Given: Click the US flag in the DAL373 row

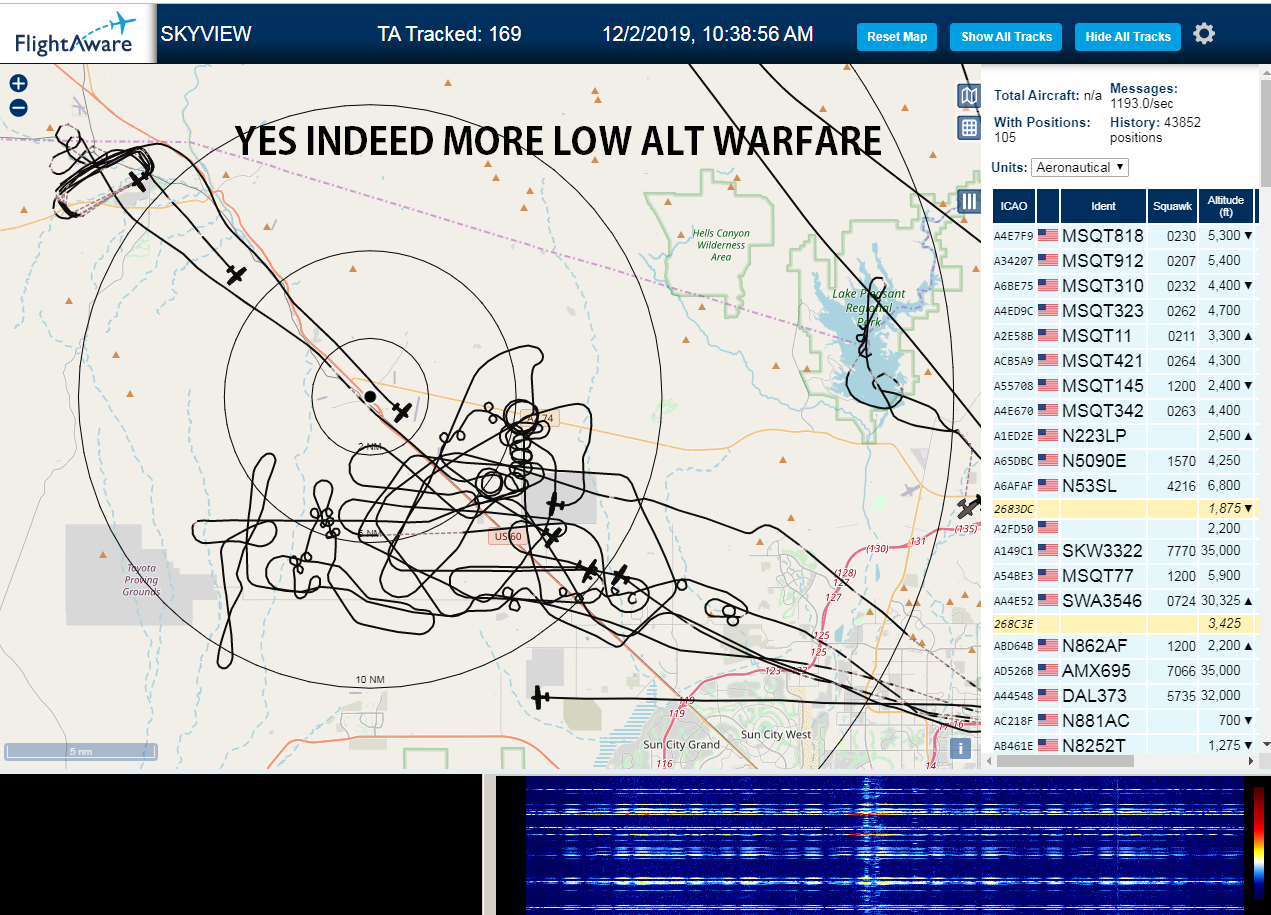Looking at the screenshot, I should 1048,696.
